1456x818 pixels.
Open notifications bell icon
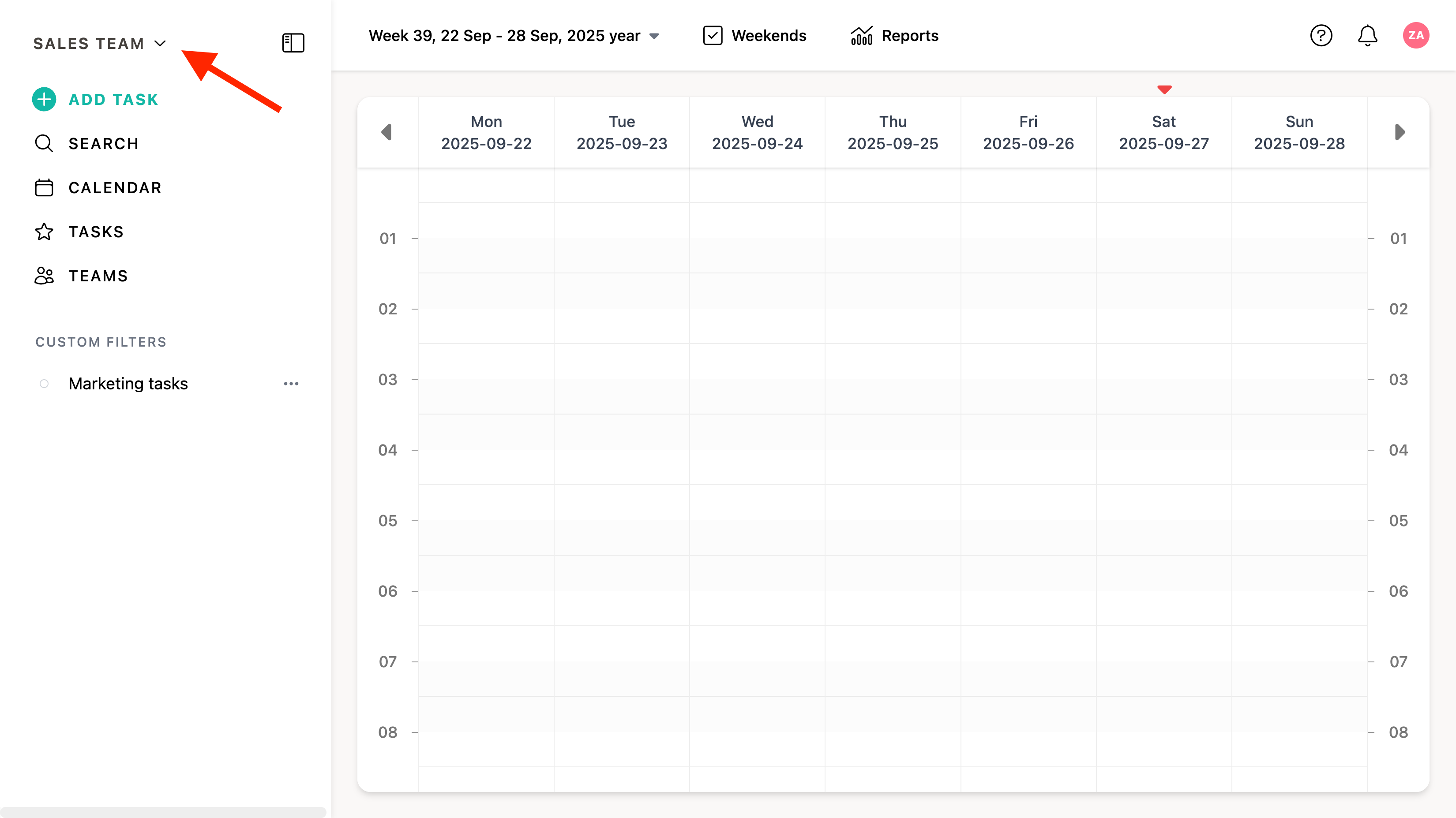pyautogui.click(x=1367, y=36)
